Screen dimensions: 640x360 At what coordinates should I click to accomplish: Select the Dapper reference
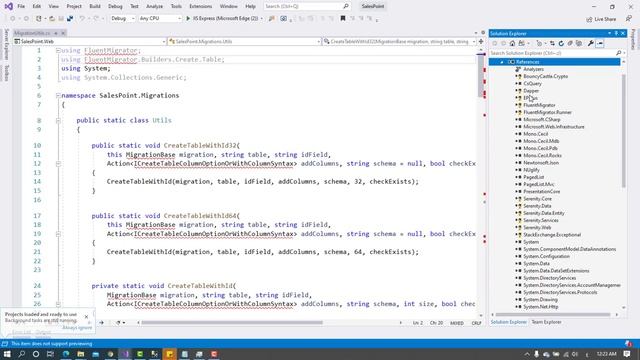coord(531,91)
